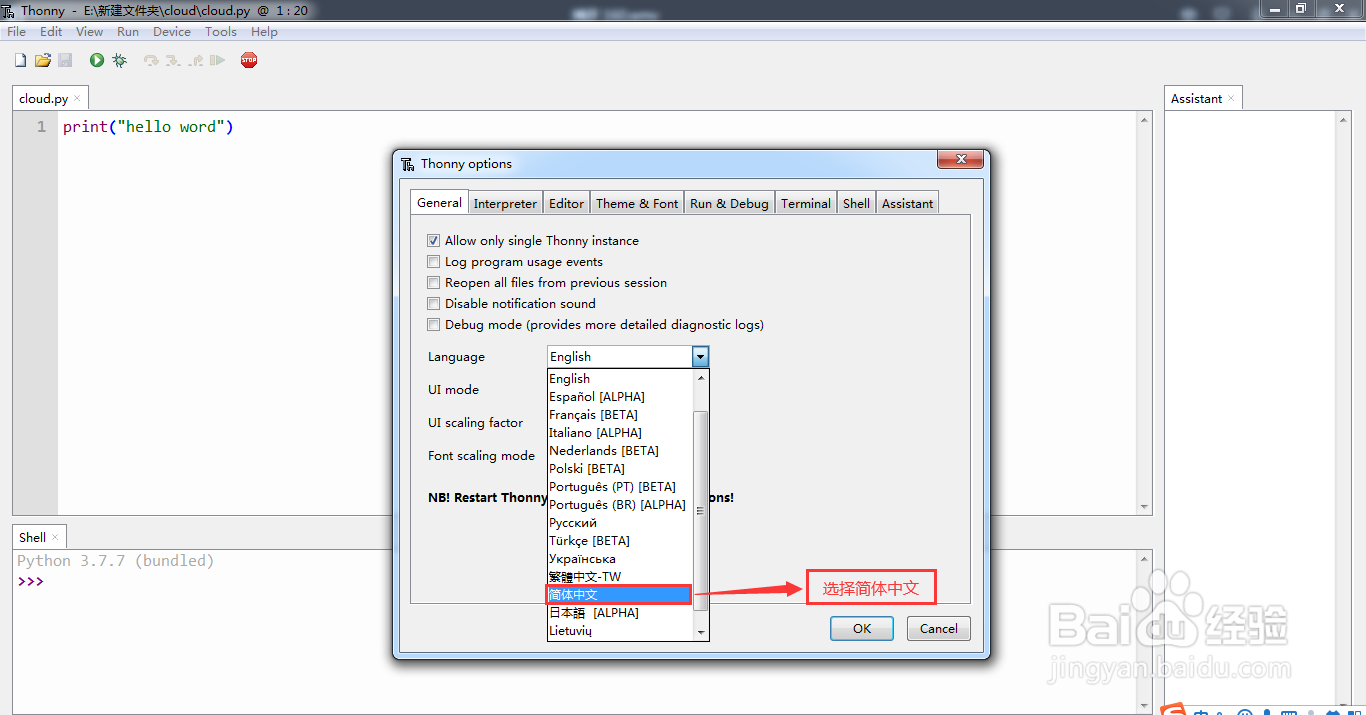1366x715 pixels.
Task: Choose Русский language option
Action: point(620,523)
